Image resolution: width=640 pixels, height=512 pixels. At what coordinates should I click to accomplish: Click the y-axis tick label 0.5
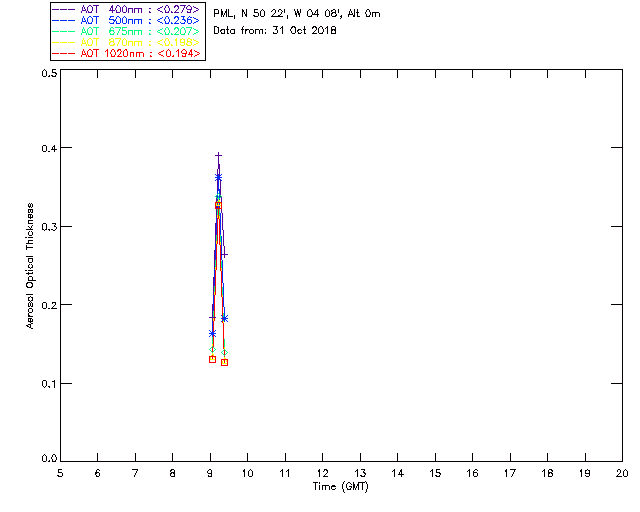coord(49,73)
